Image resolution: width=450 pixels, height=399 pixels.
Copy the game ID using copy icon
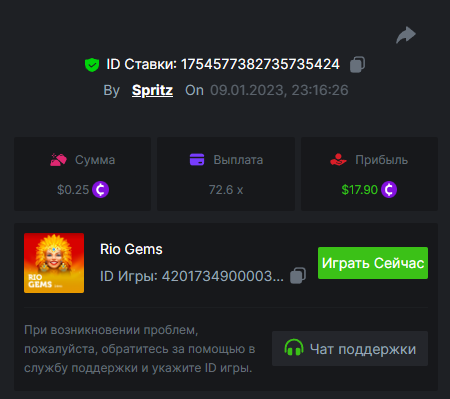pos(298,276)
